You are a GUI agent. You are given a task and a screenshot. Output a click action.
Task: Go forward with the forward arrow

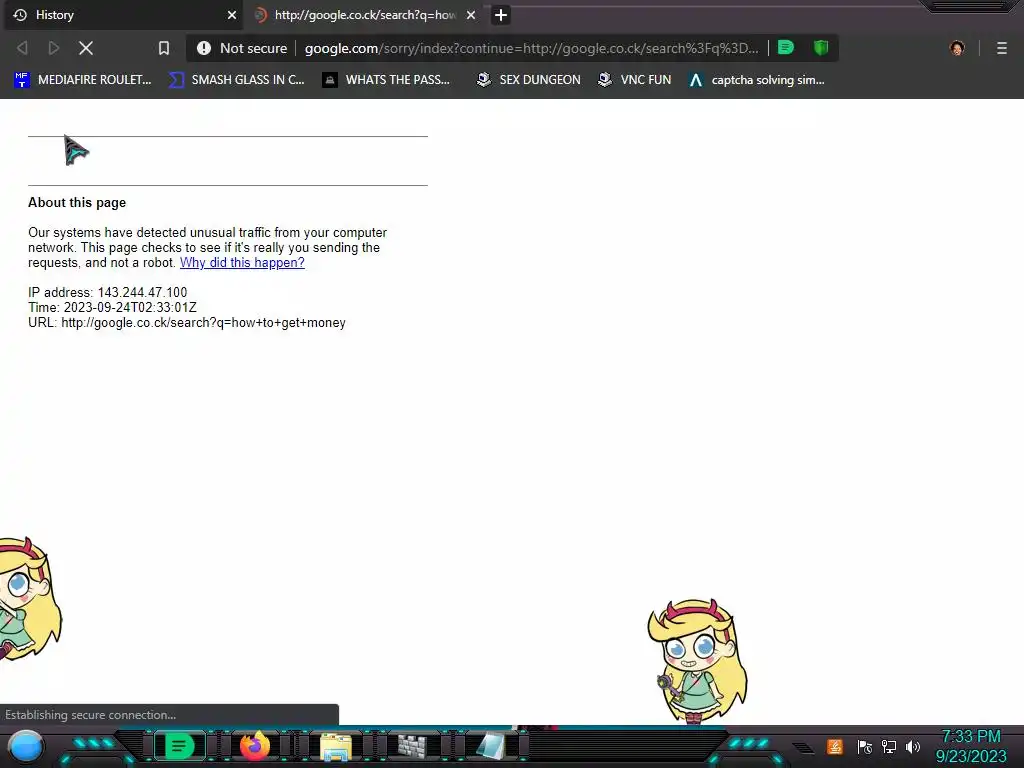pos(54,48)
